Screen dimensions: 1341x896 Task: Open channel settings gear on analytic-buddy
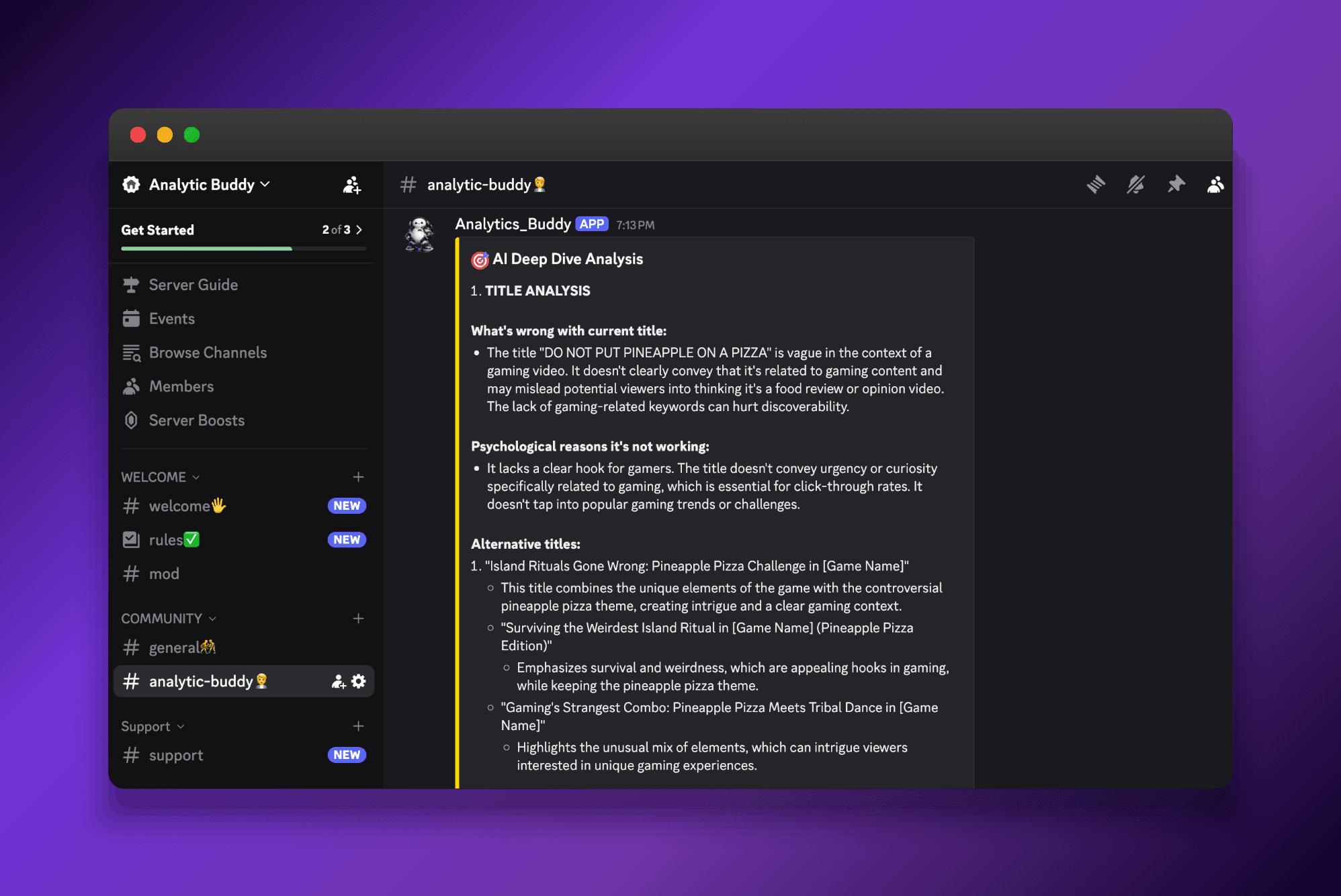click(359, 681)
